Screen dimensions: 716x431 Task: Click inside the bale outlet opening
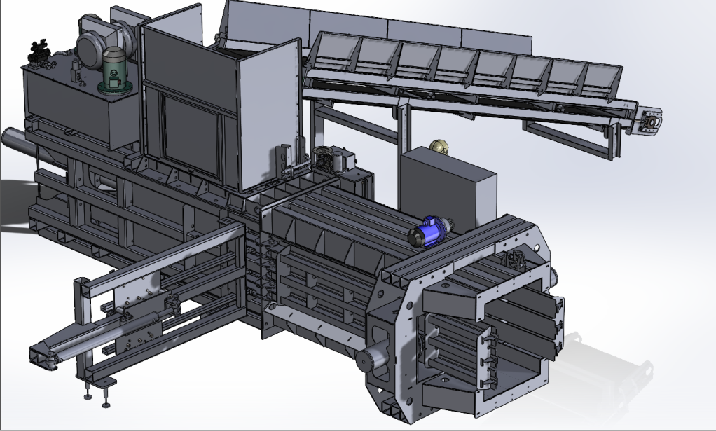(x=480, y=330)
